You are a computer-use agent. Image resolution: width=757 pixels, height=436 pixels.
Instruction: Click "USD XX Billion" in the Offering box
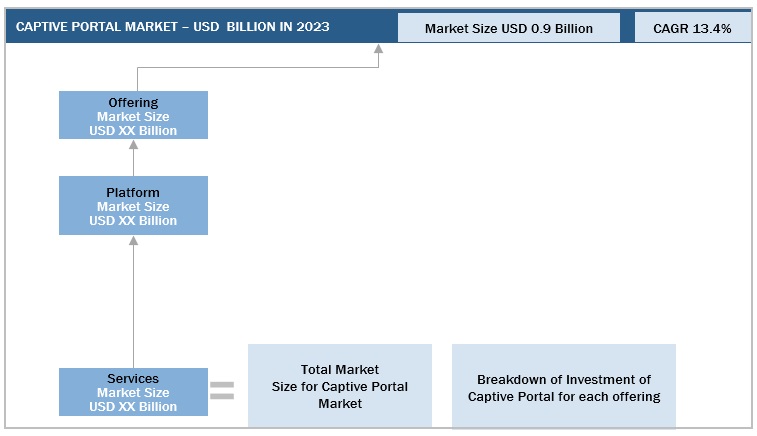point(133,130)
